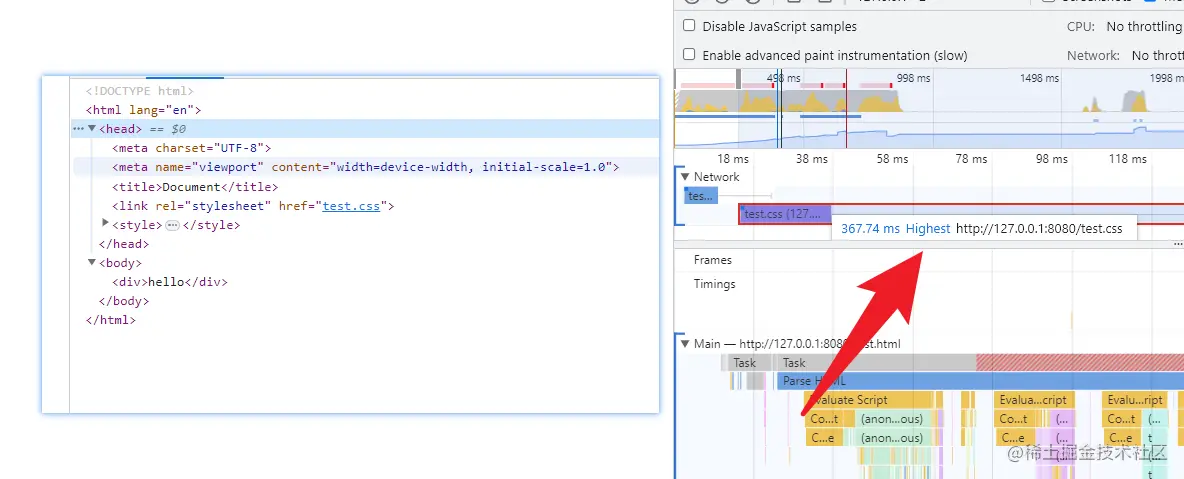Click the 367.74 ms duration in tooltip
Image resolution: width=1184 pixels, height=479 pixels.
click(871, 228)
